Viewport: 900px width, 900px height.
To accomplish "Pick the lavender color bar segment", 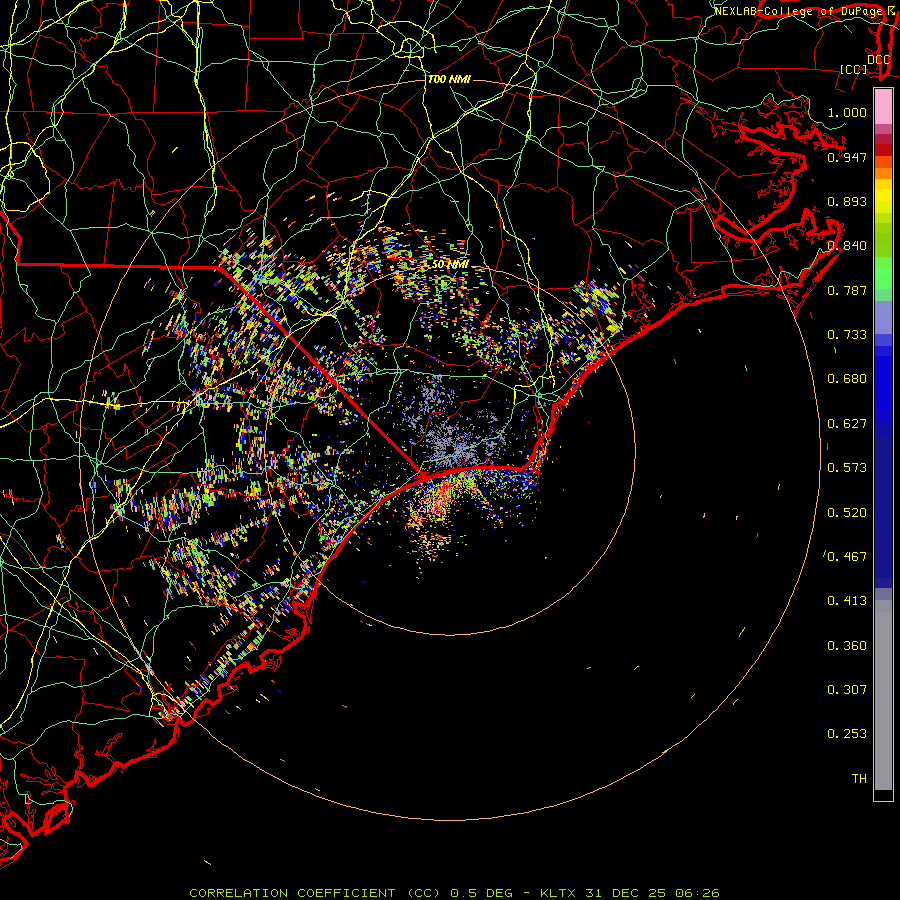I will coord(883,317).
